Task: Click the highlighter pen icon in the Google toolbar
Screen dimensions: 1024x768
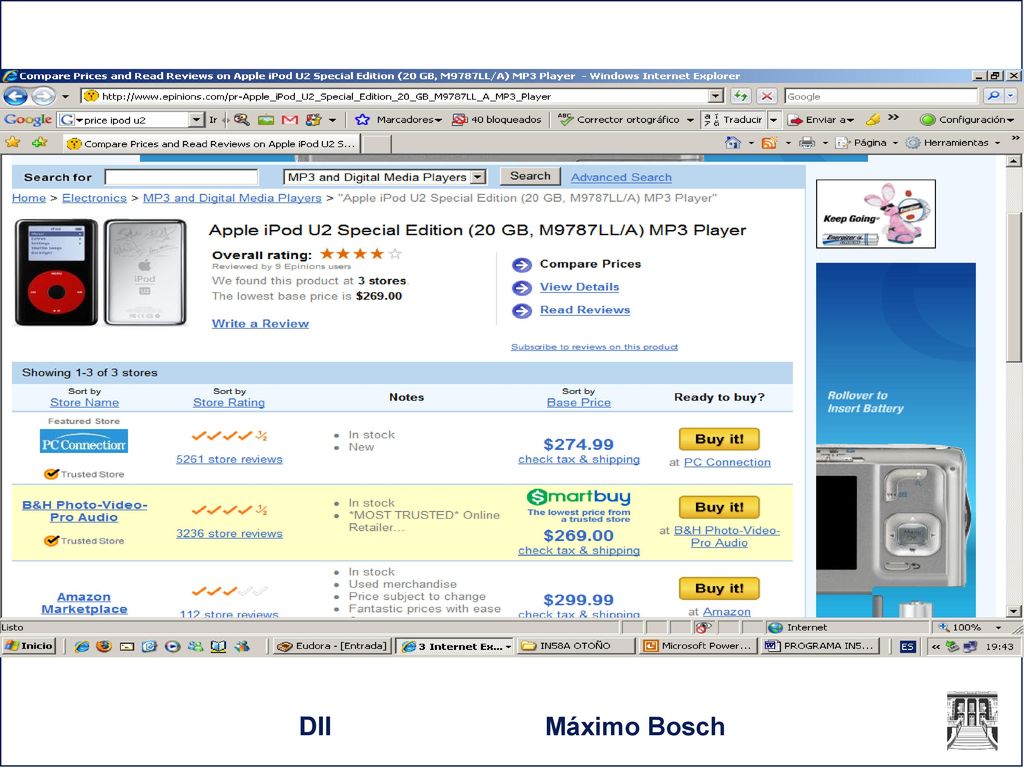Action: coord(872,120)
